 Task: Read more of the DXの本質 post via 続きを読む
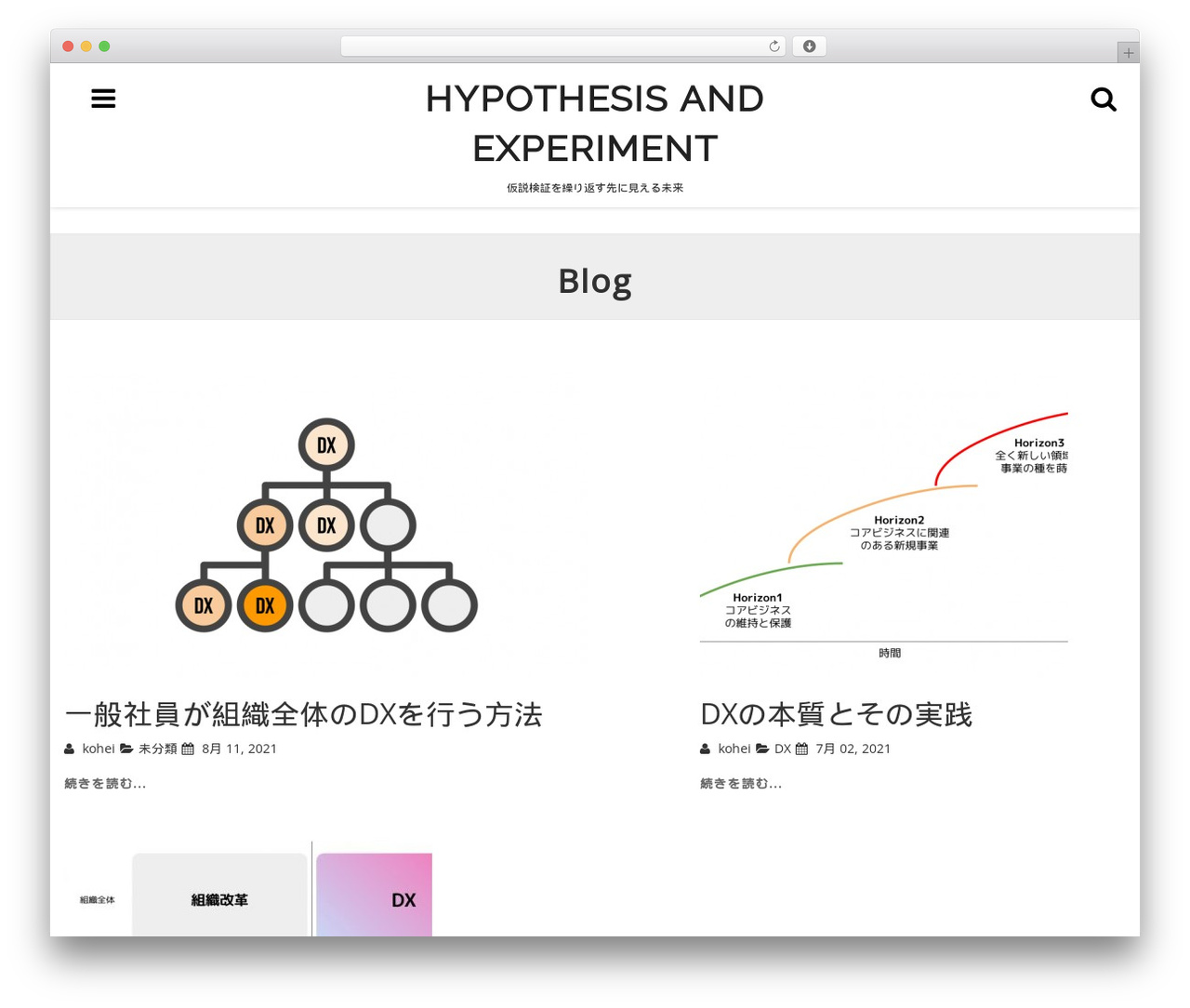click(x=741, y=784)
